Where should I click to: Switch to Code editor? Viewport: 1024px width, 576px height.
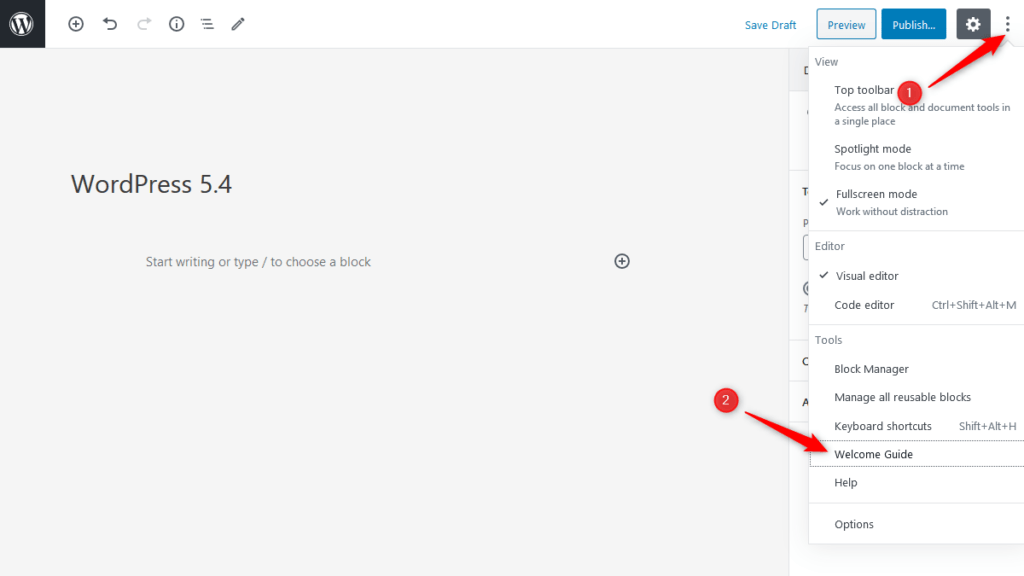coord(916,305)
